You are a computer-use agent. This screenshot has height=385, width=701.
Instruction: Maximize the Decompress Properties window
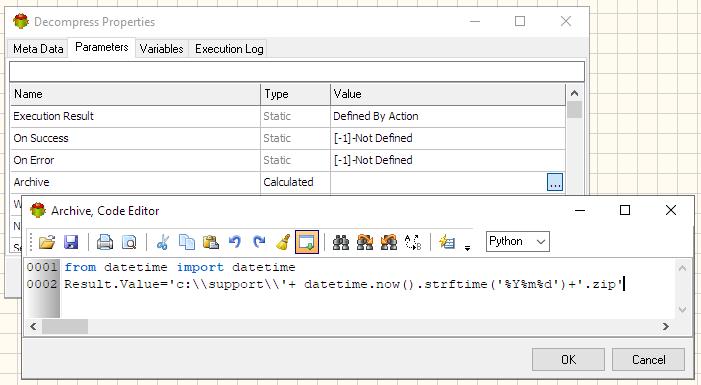coord(520,21)
